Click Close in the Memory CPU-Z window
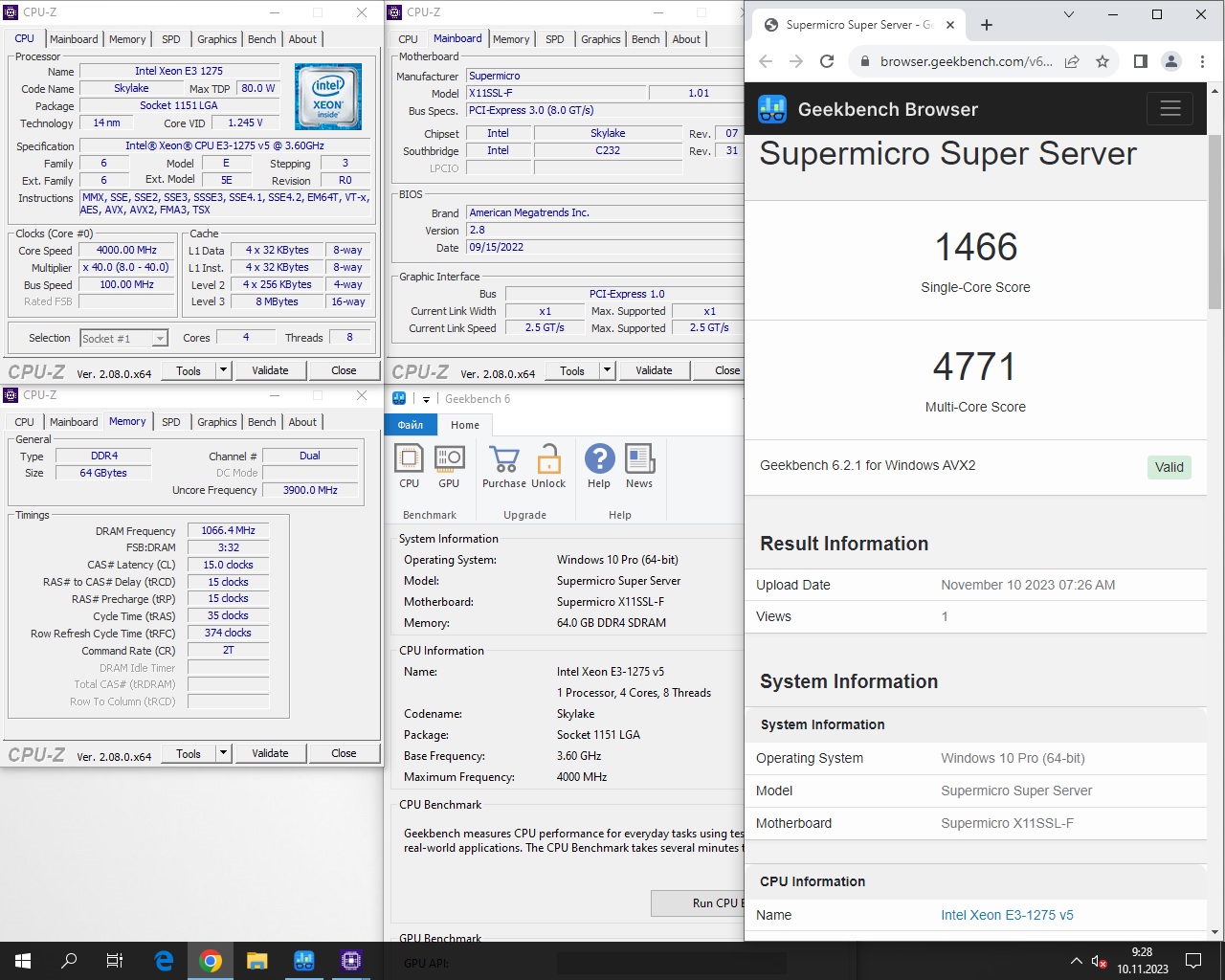 point(344,753)
